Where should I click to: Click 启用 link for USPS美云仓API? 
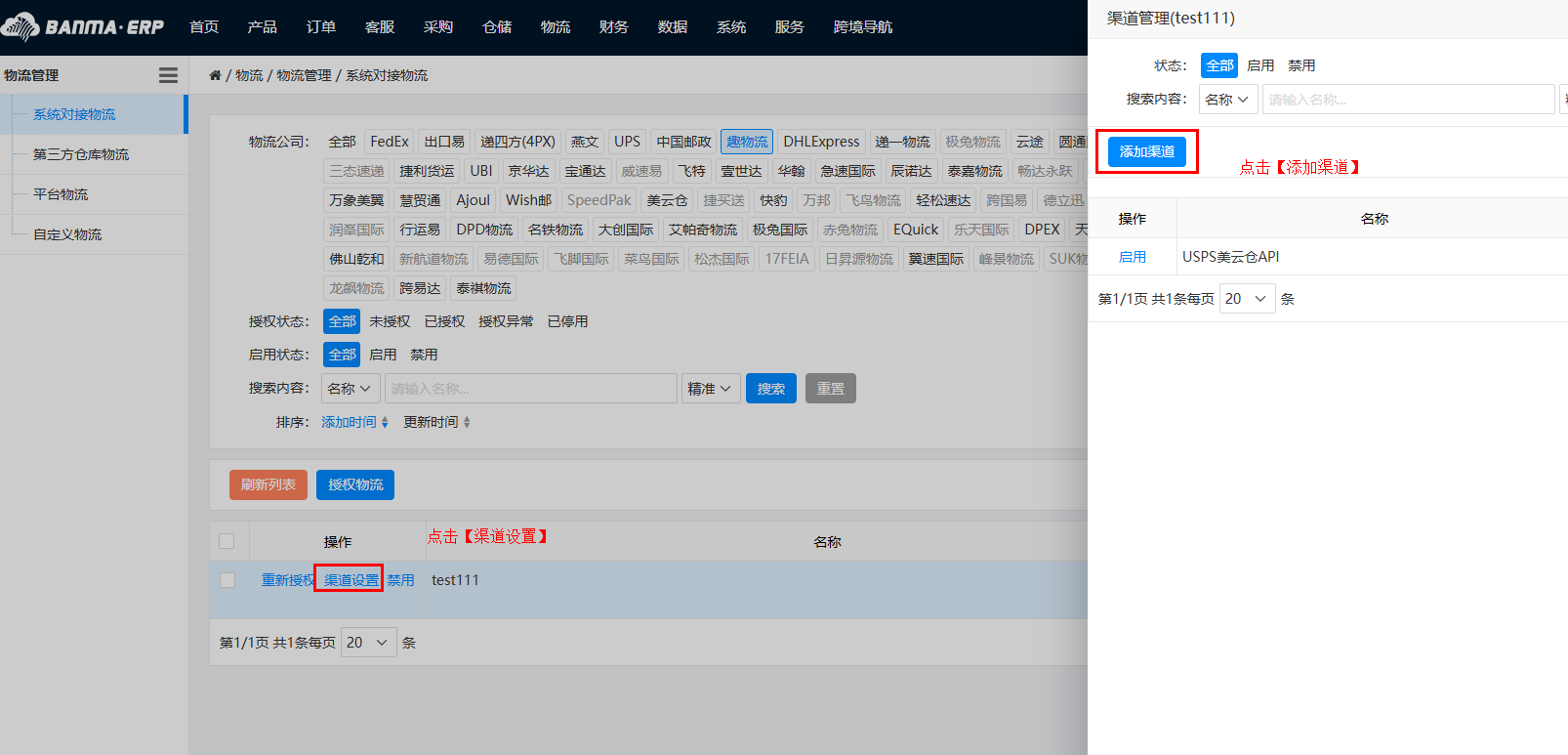tap(1132, 257)
